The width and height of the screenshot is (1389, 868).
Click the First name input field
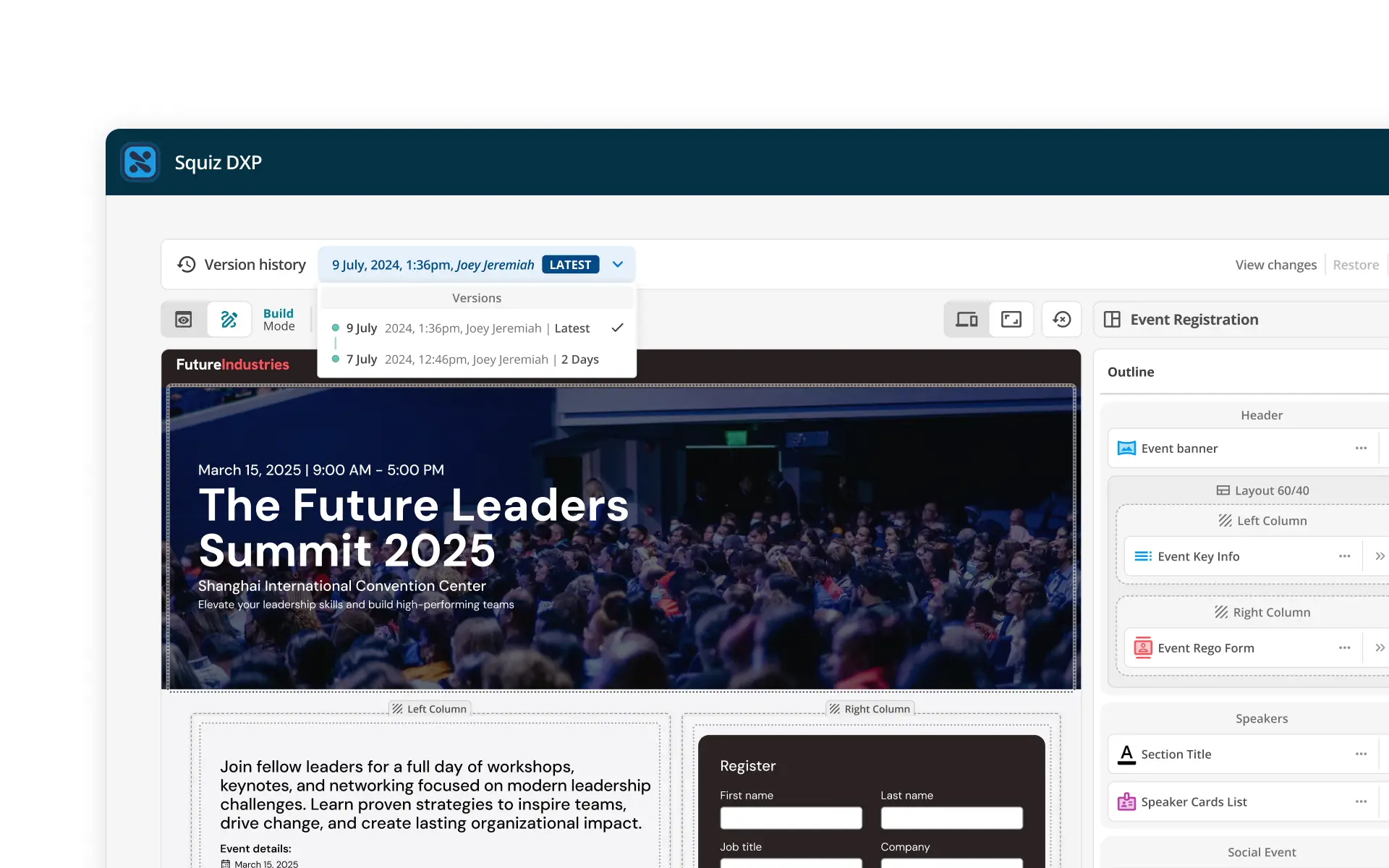pos(791,818)
